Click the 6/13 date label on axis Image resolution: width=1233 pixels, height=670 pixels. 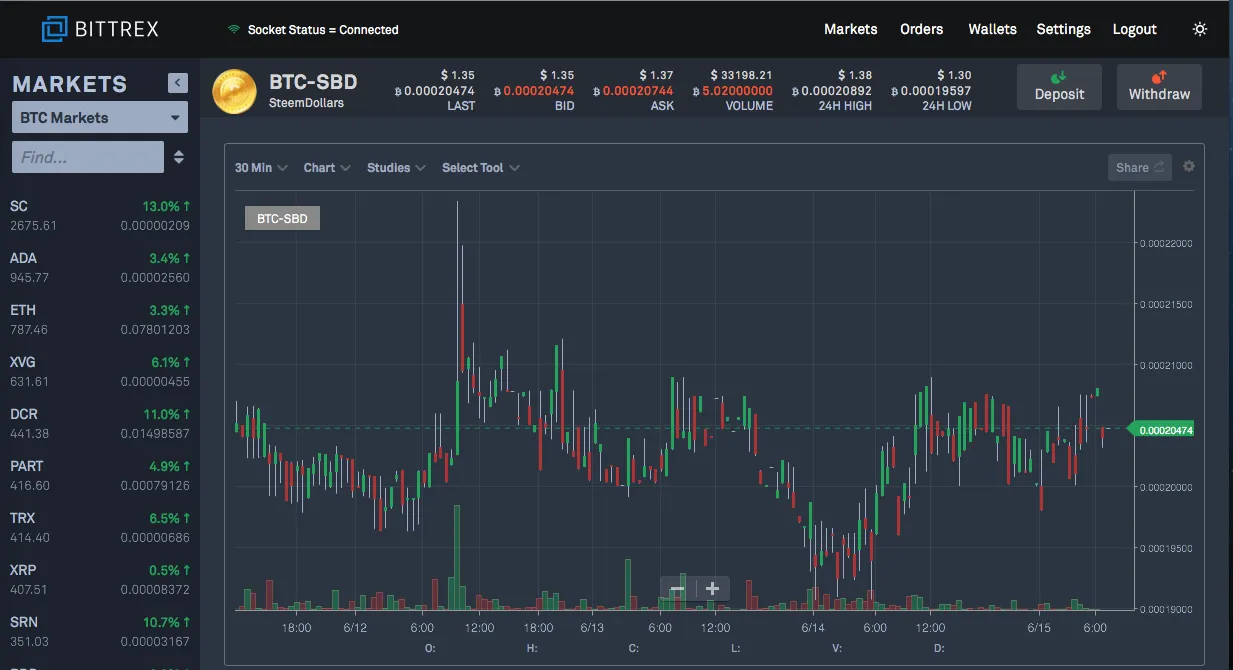pos(592,627)
